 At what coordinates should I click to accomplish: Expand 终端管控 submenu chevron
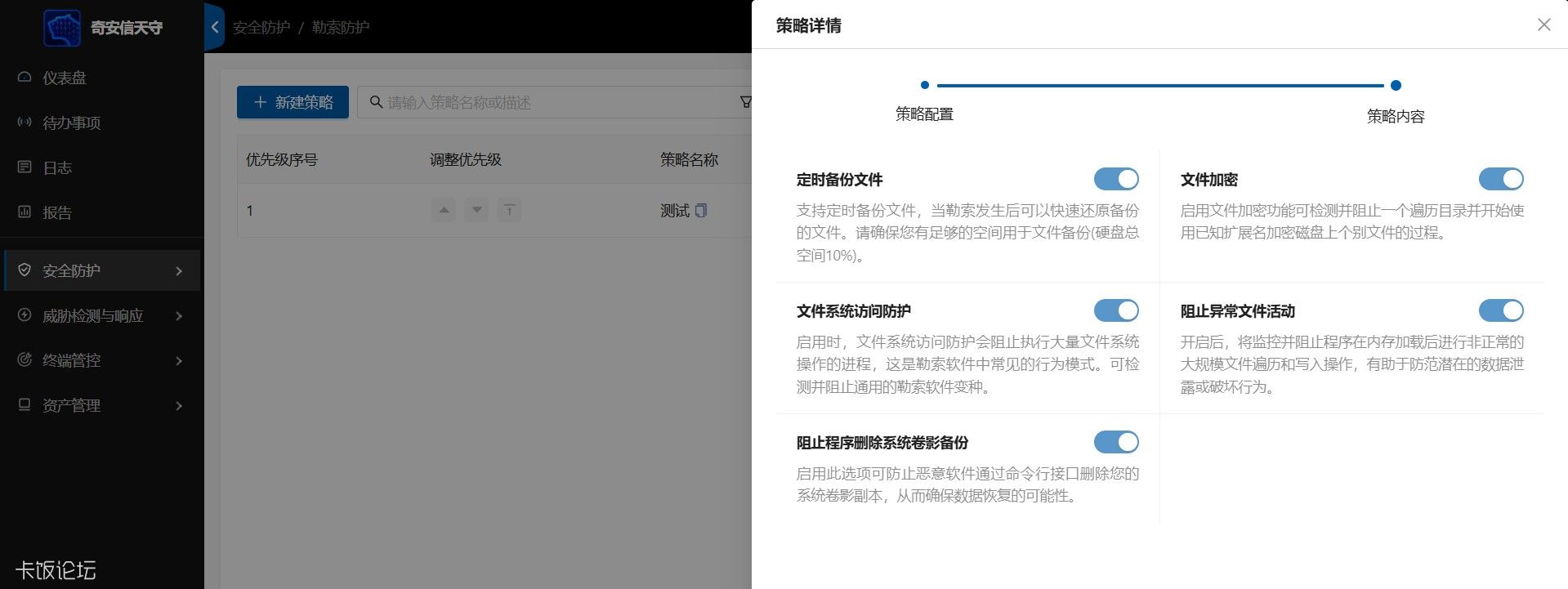(x=179, y=360)
